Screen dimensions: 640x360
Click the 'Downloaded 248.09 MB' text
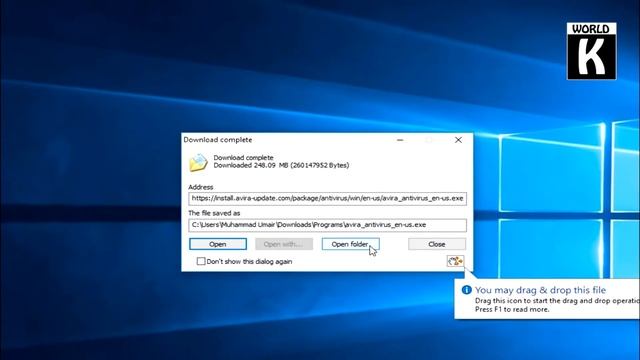(281, 165)
